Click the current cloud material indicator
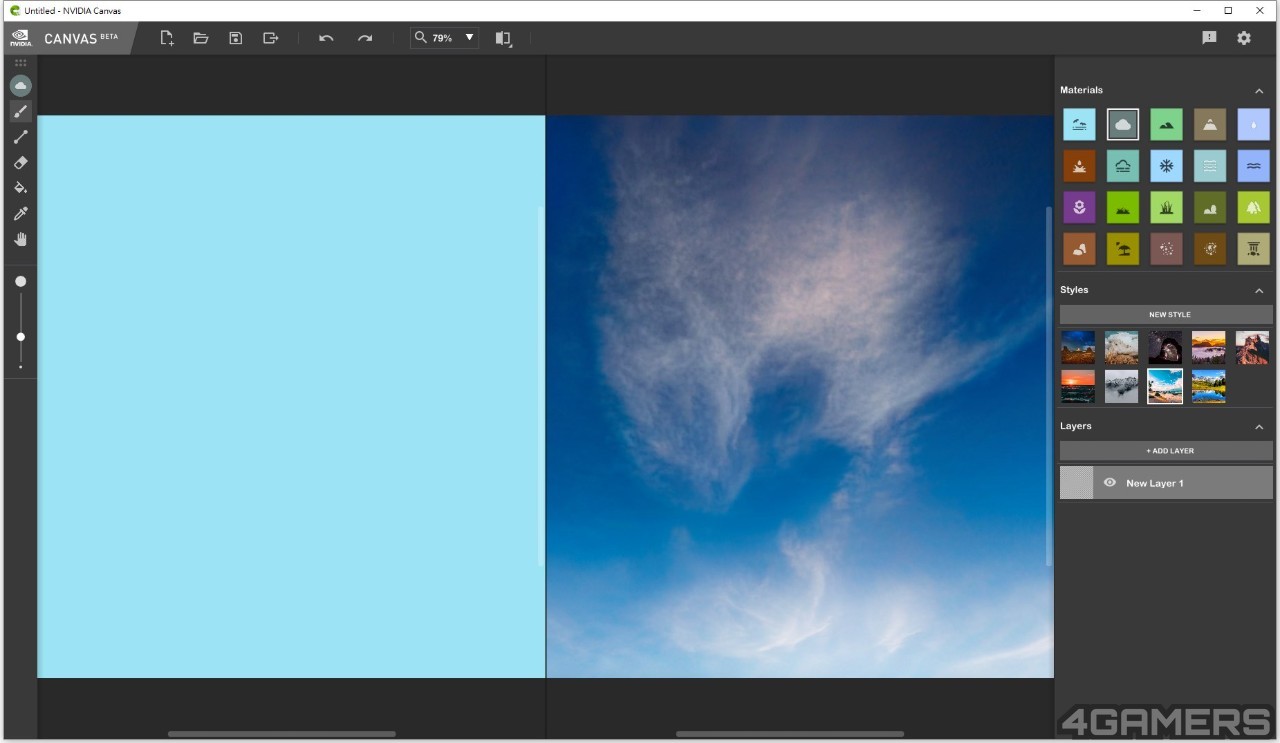The height and width of the screenshot is (743, 1280). [20, 86]
